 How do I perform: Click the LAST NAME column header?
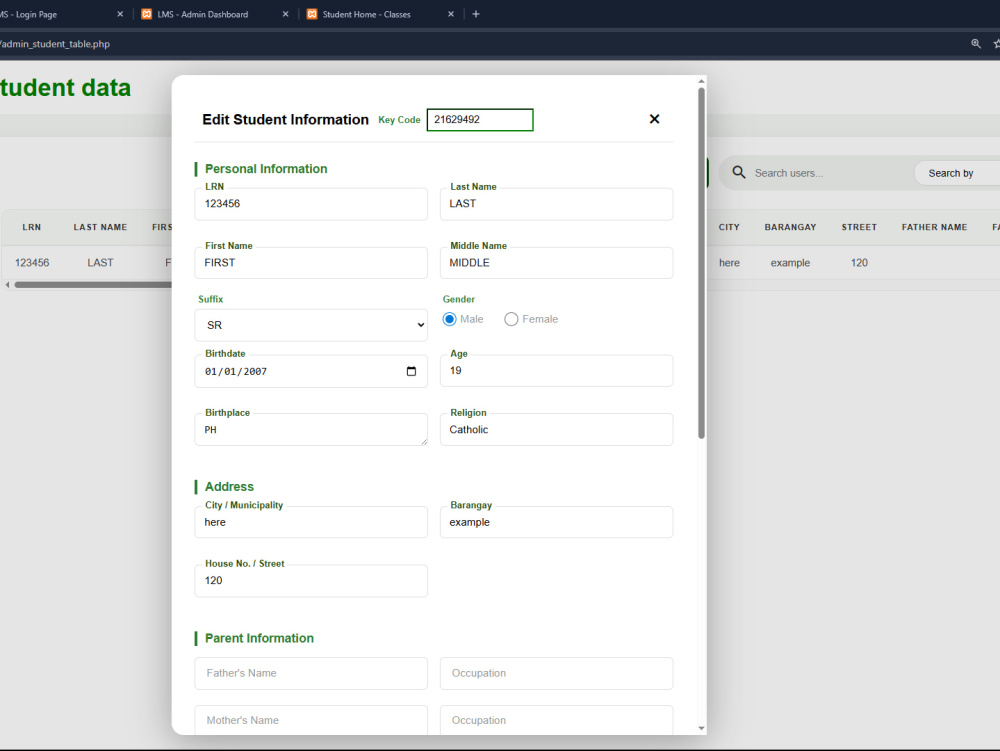point(100,227)
